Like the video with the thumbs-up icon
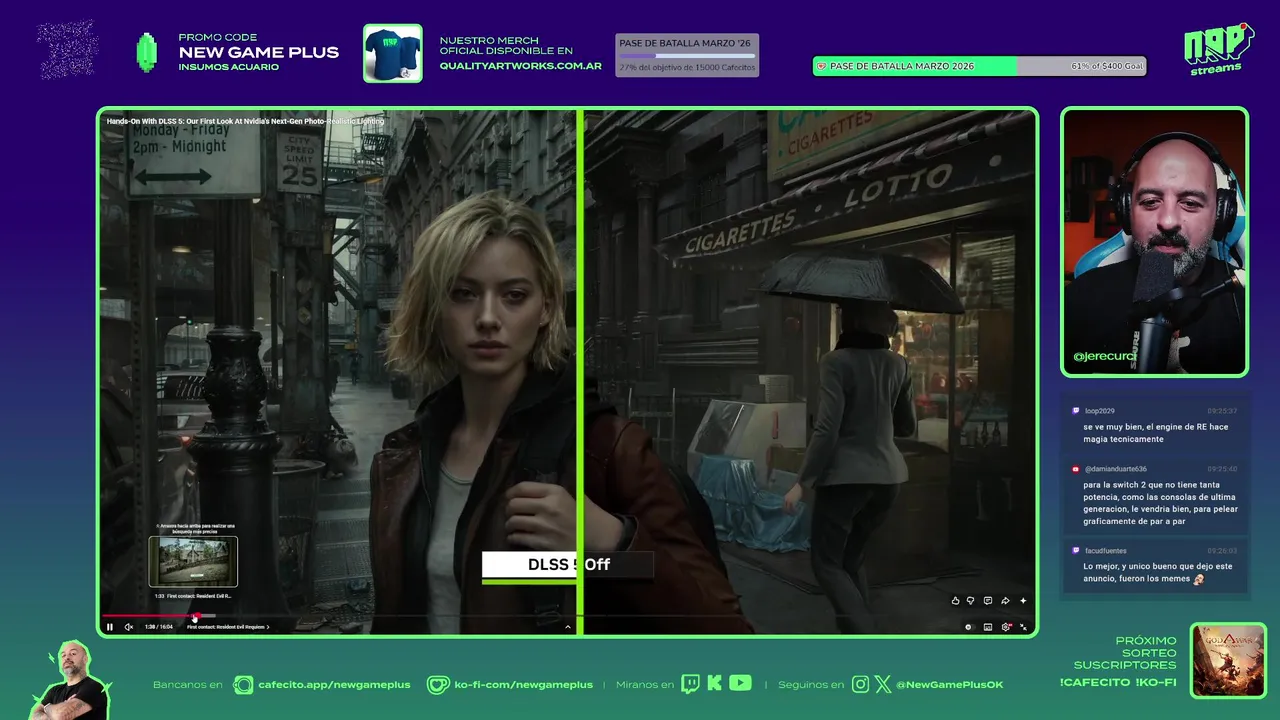The width and height of the screenshot is (1280, 720). pyautogui.click(x=955, y=601)
